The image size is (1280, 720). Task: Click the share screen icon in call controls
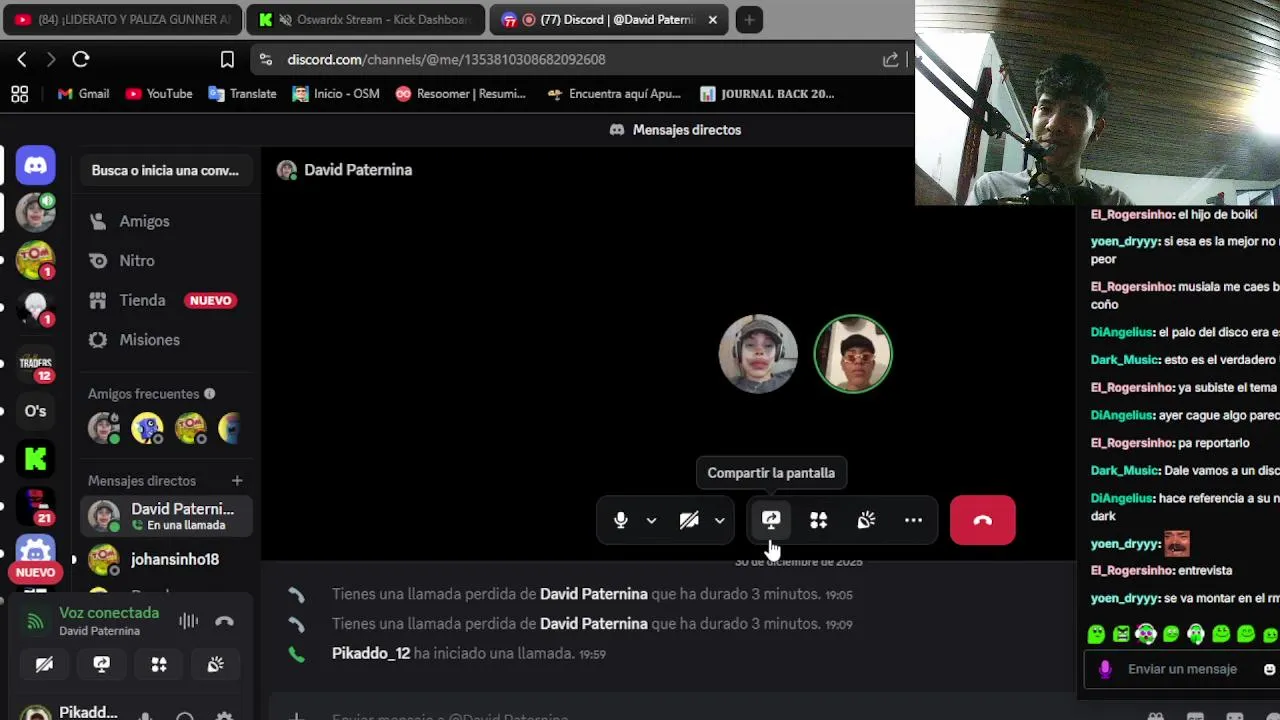pos(771,520)
